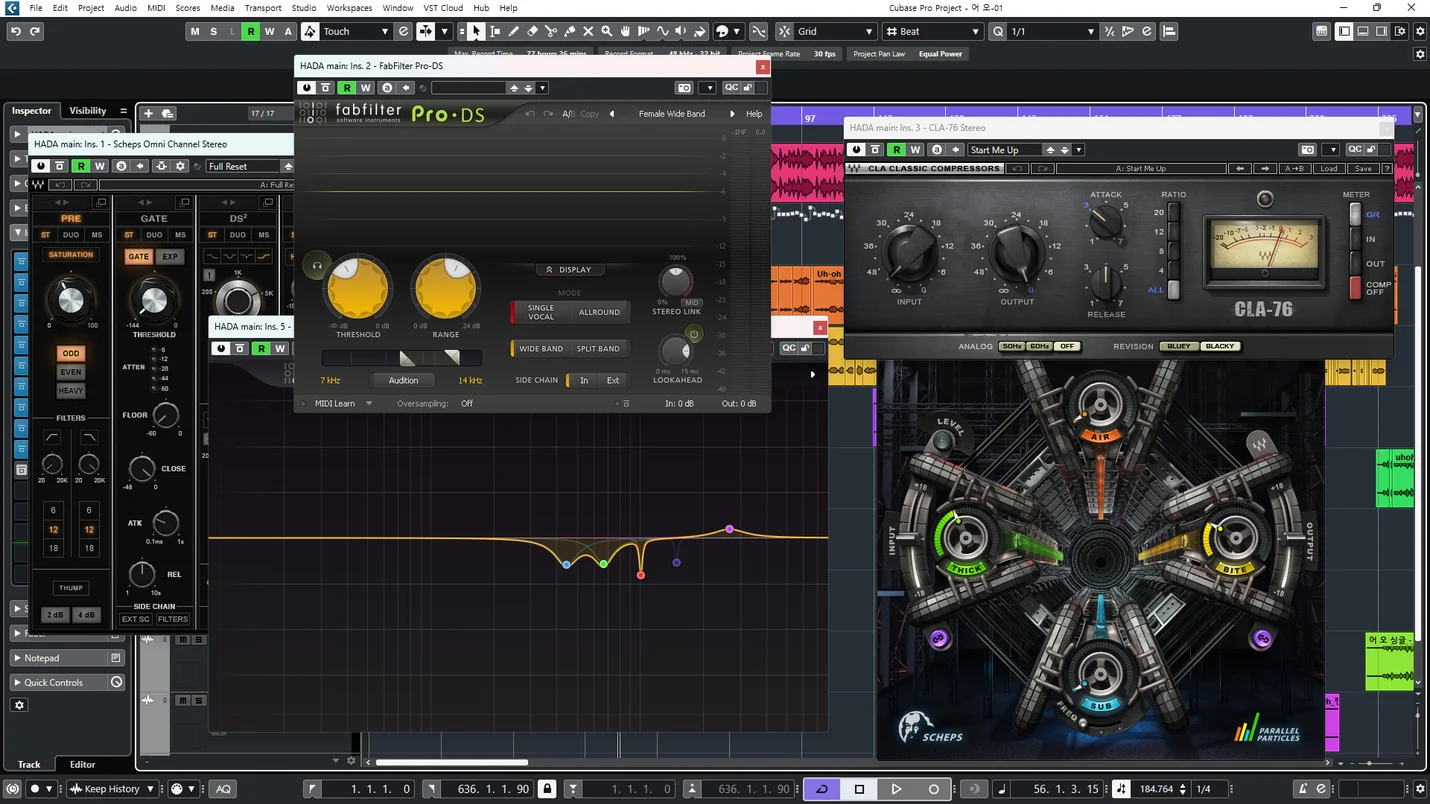Select BLACKY revision on CLA-76
Screen dimensions: 1430x804
1220,346
